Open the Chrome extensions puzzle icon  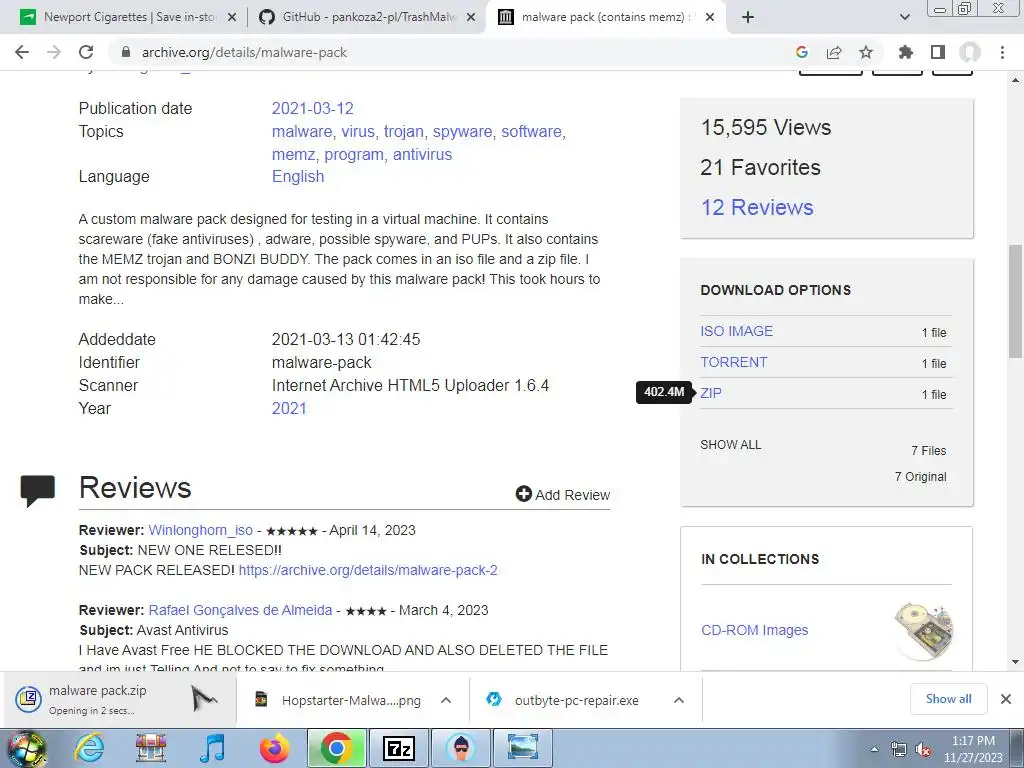906,52
